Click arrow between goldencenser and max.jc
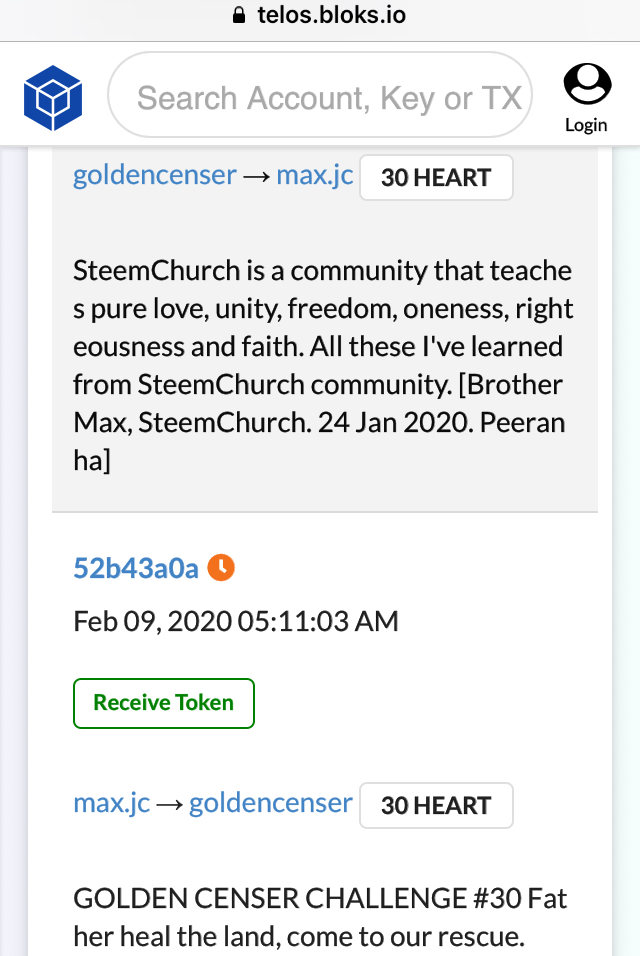This screenshot has width=640, height=956. coord(256,177)
